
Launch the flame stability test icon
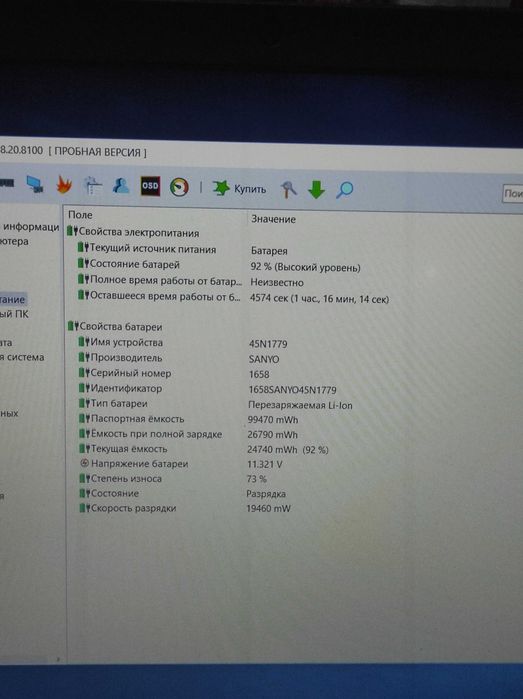64,185
